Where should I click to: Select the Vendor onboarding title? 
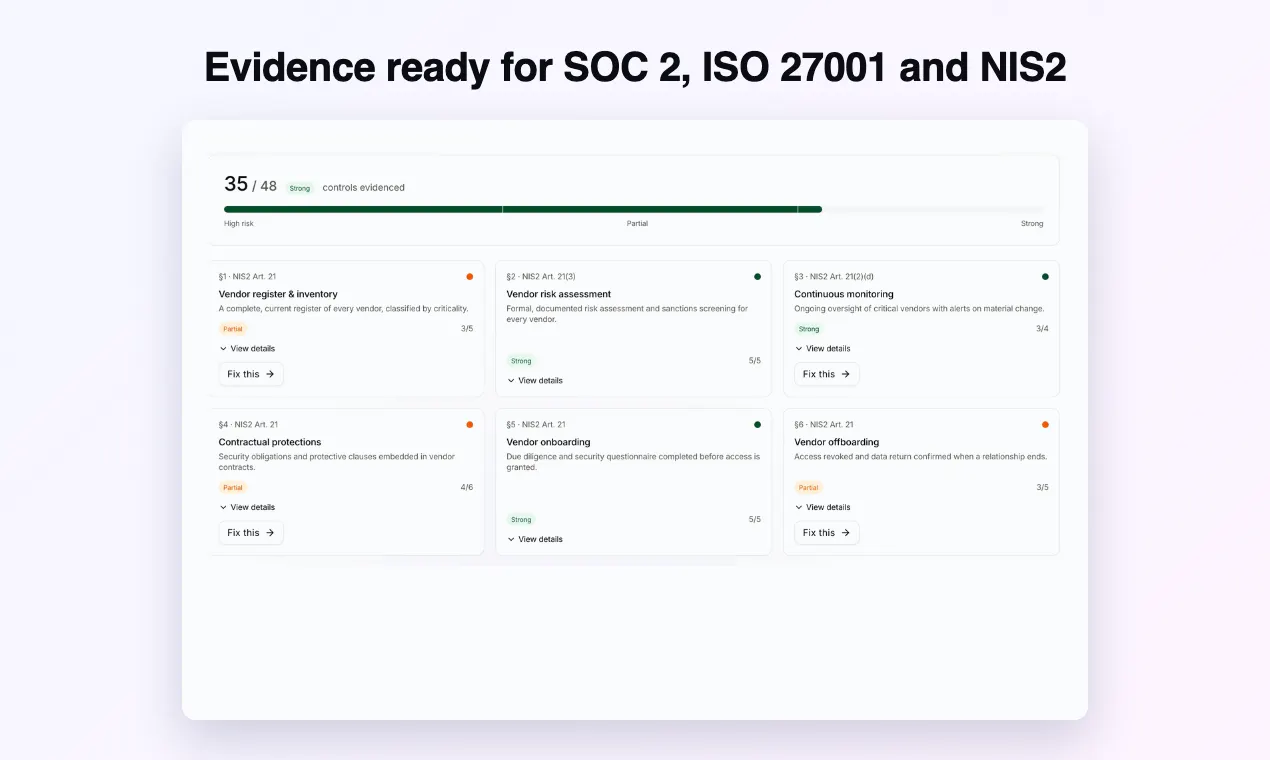point(549,442)
